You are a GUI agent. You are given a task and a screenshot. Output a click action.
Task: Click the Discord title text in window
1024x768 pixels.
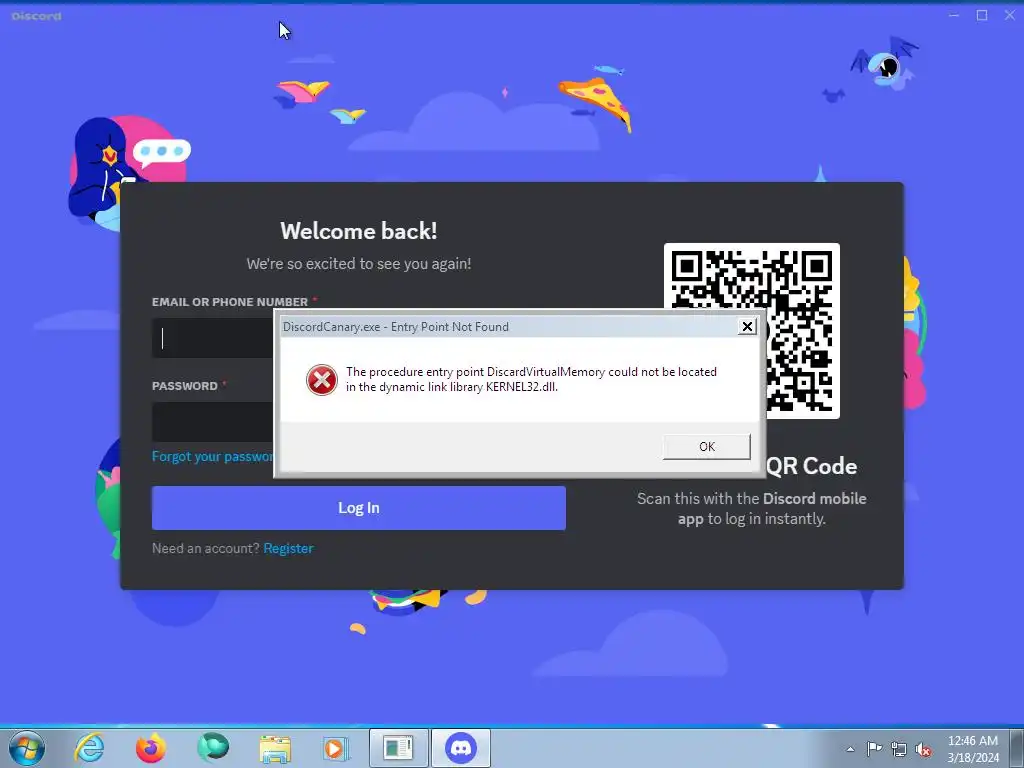(36, 16)
